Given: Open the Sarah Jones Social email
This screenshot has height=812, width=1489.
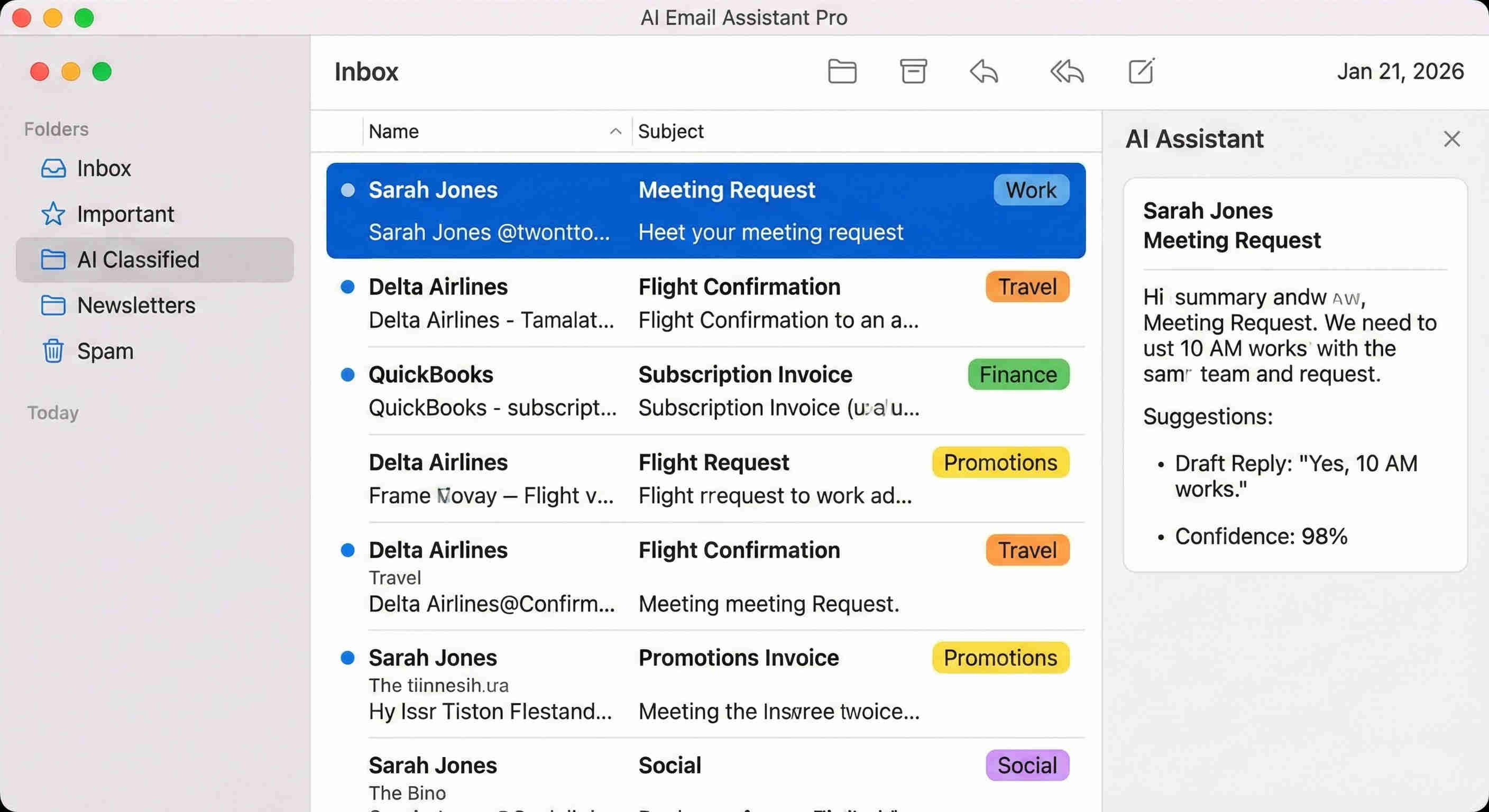Looking at the screenshot, I should (x=706, y=776).
